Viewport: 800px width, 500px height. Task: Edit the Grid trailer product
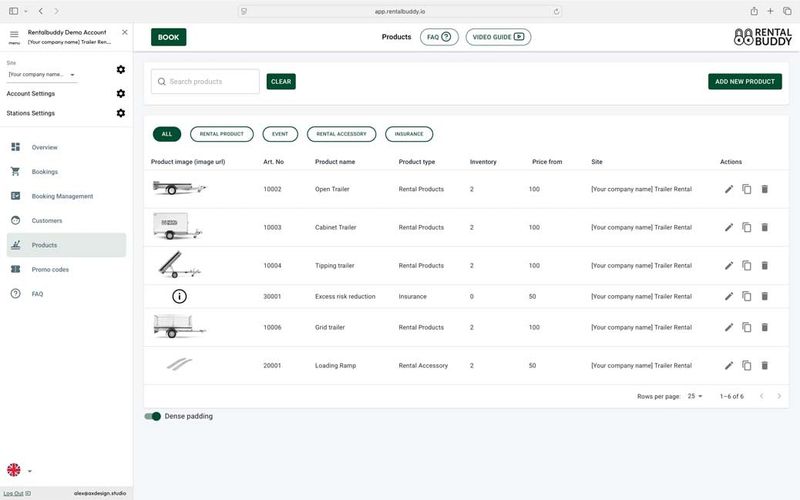tap(729, 328)
